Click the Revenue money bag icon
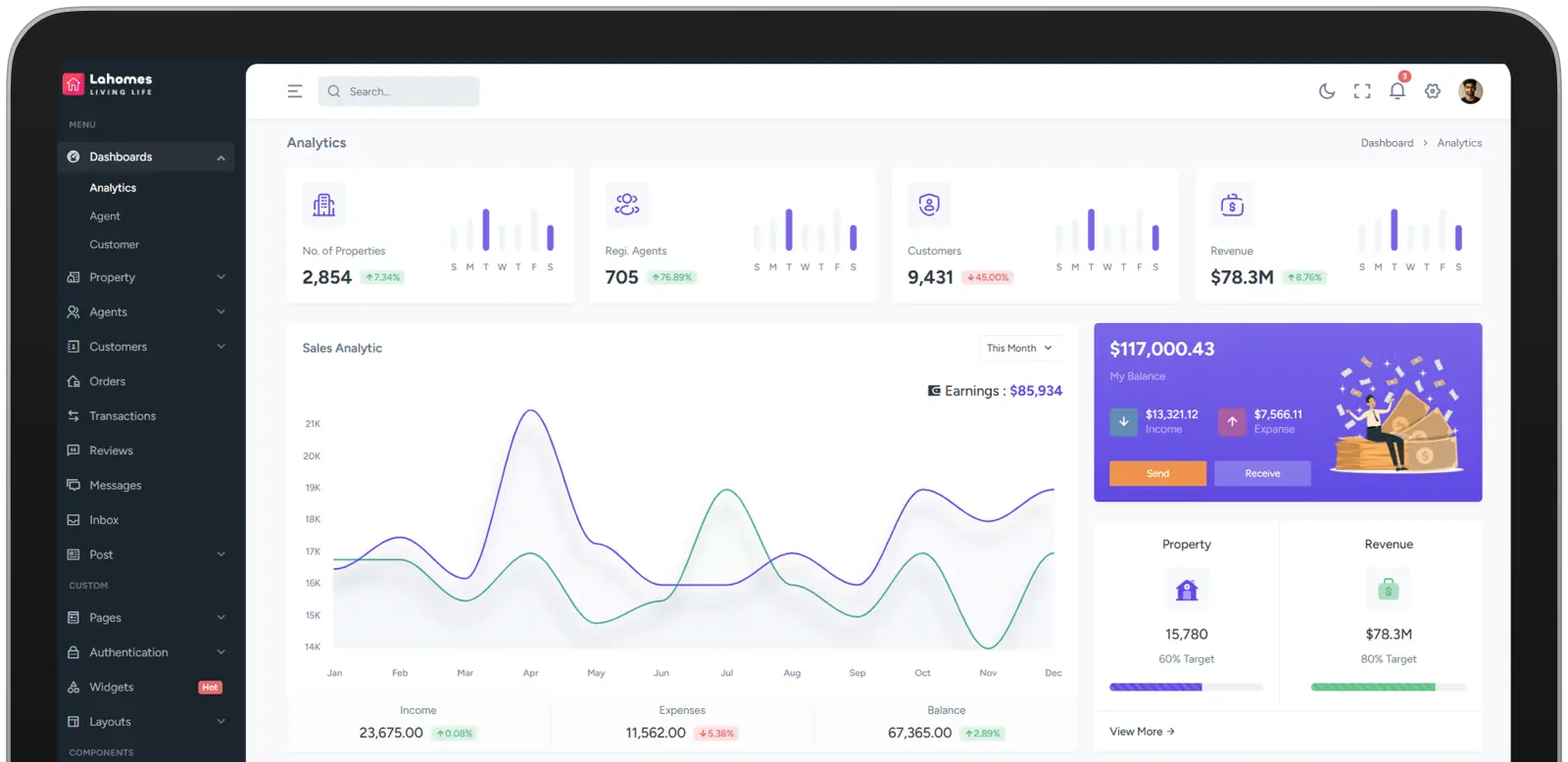1568x762 pixels. coord(1232,205)
